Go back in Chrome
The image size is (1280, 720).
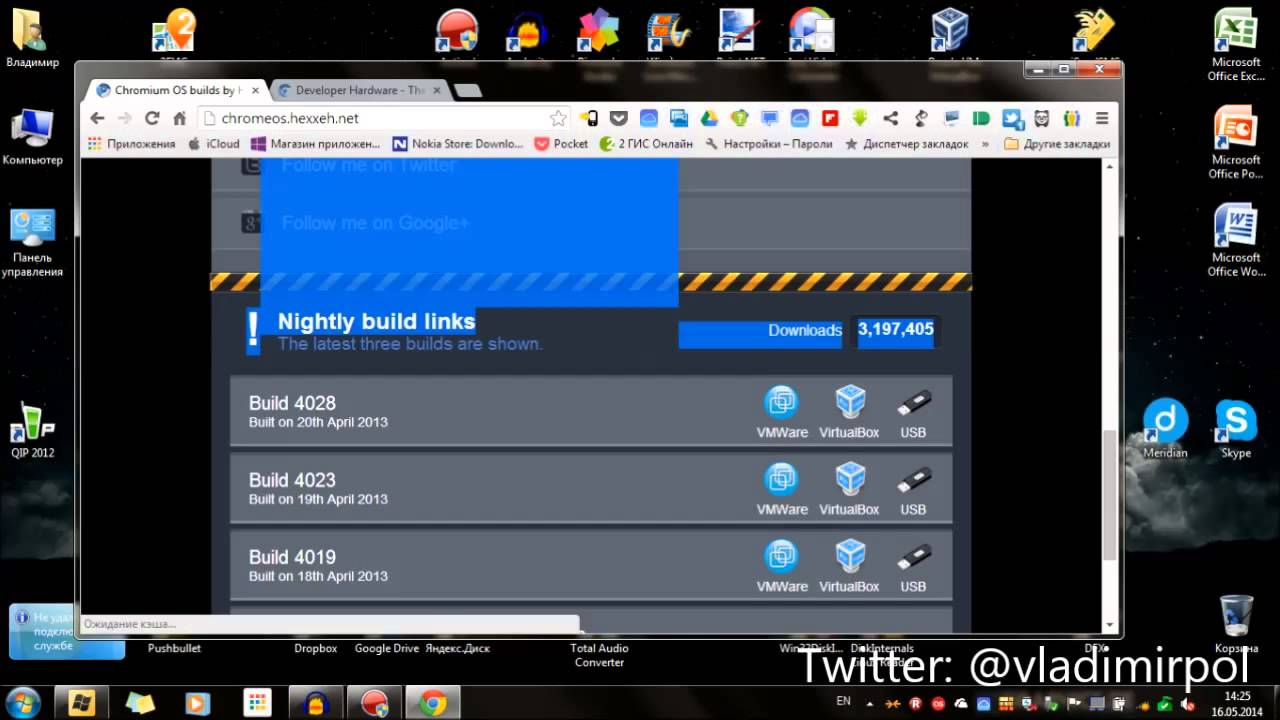(97, 118)
